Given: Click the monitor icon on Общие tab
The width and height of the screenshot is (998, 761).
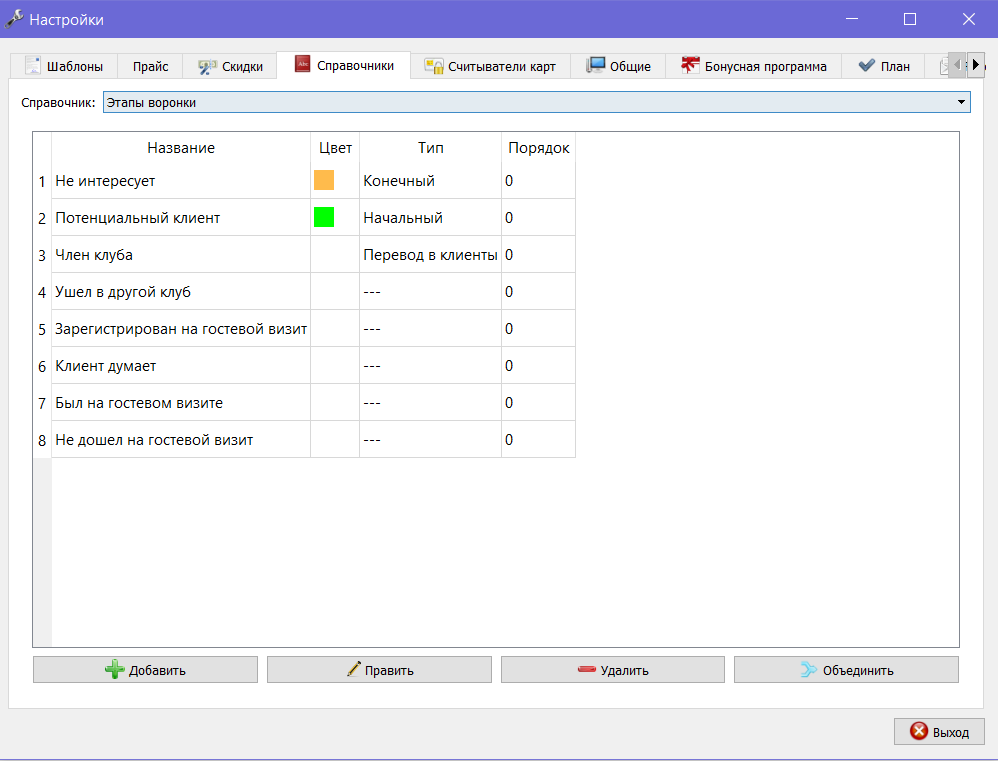Looking at the screenshot, I should coord(595,66).
